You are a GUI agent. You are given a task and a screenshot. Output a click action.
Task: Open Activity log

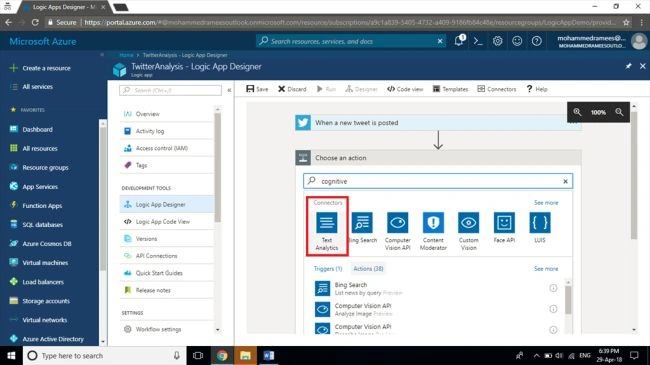[167, 131]
